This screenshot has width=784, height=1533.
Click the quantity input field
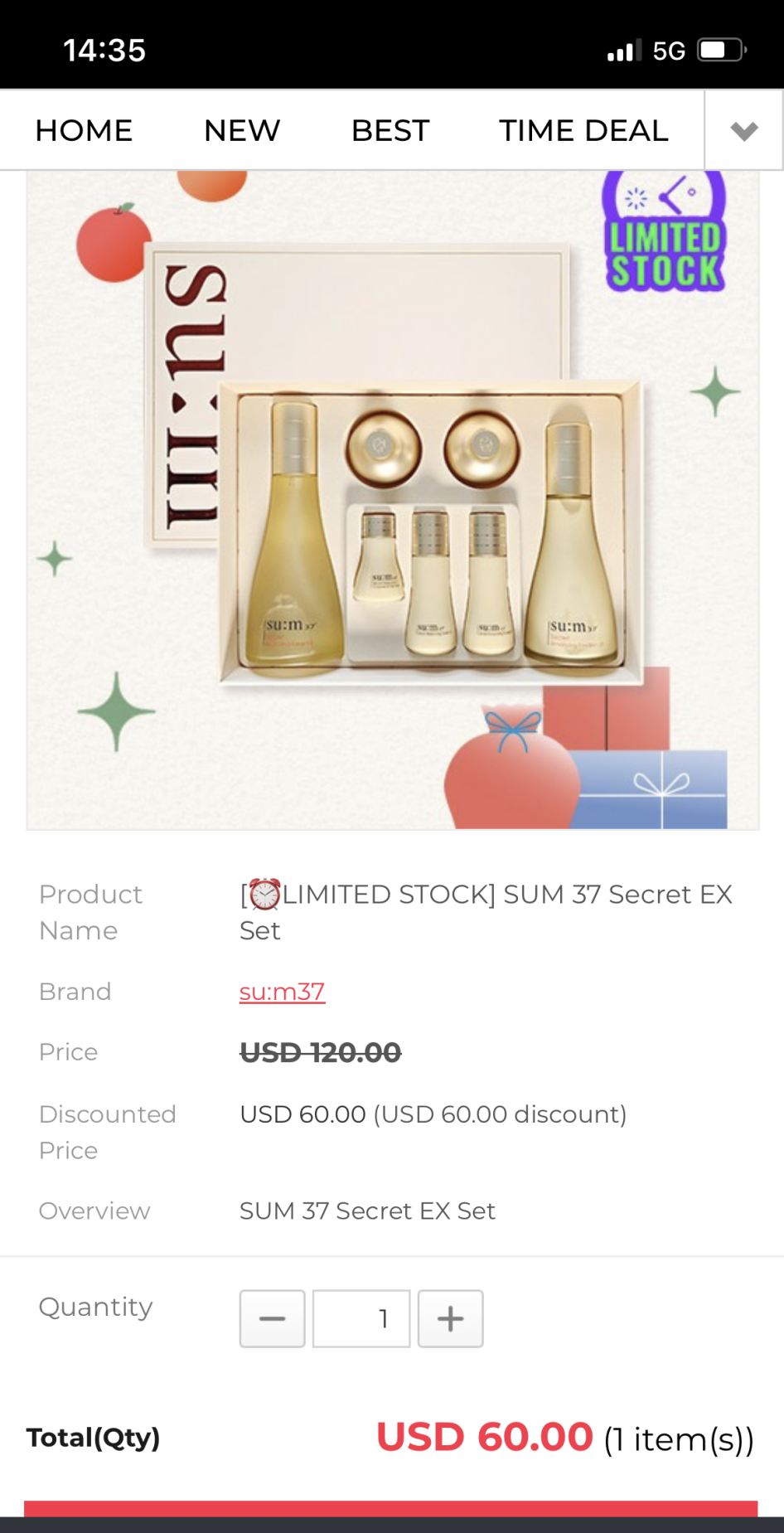coord(361,1318)
